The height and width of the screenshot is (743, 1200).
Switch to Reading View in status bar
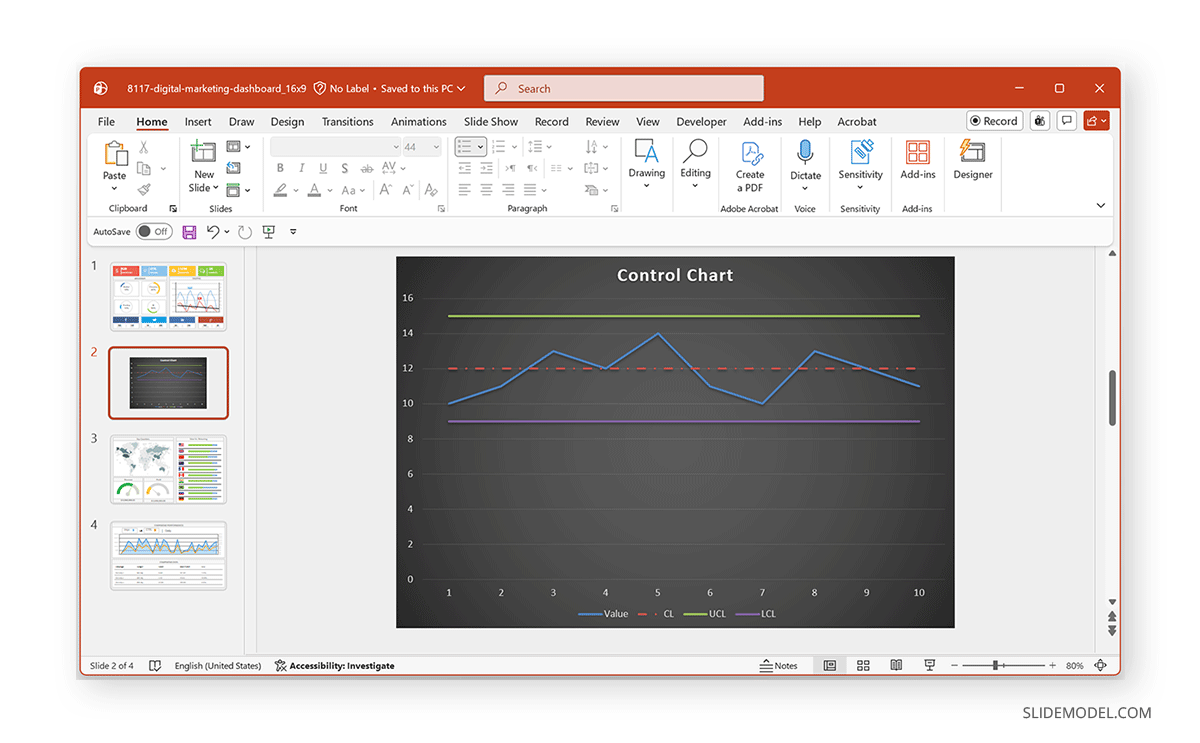coord(896,665)
